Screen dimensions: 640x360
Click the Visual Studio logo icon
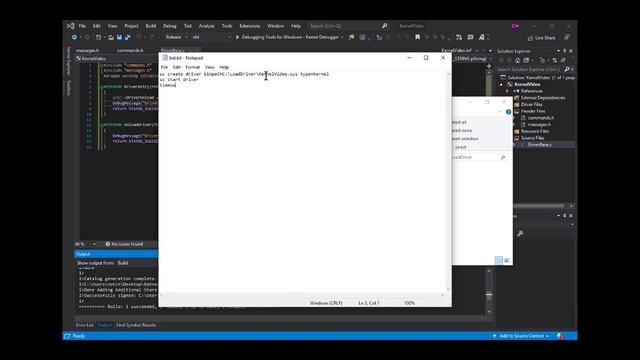(x=71, y=26)
